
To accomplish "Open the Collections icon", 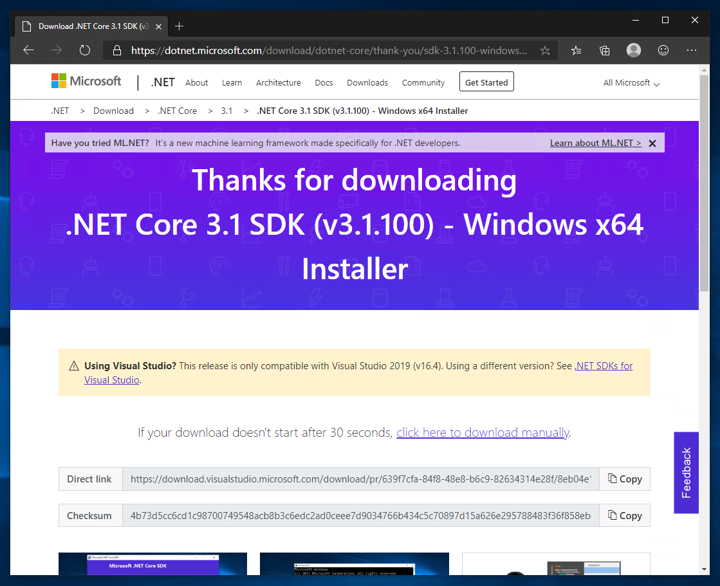I will [605, 51].
